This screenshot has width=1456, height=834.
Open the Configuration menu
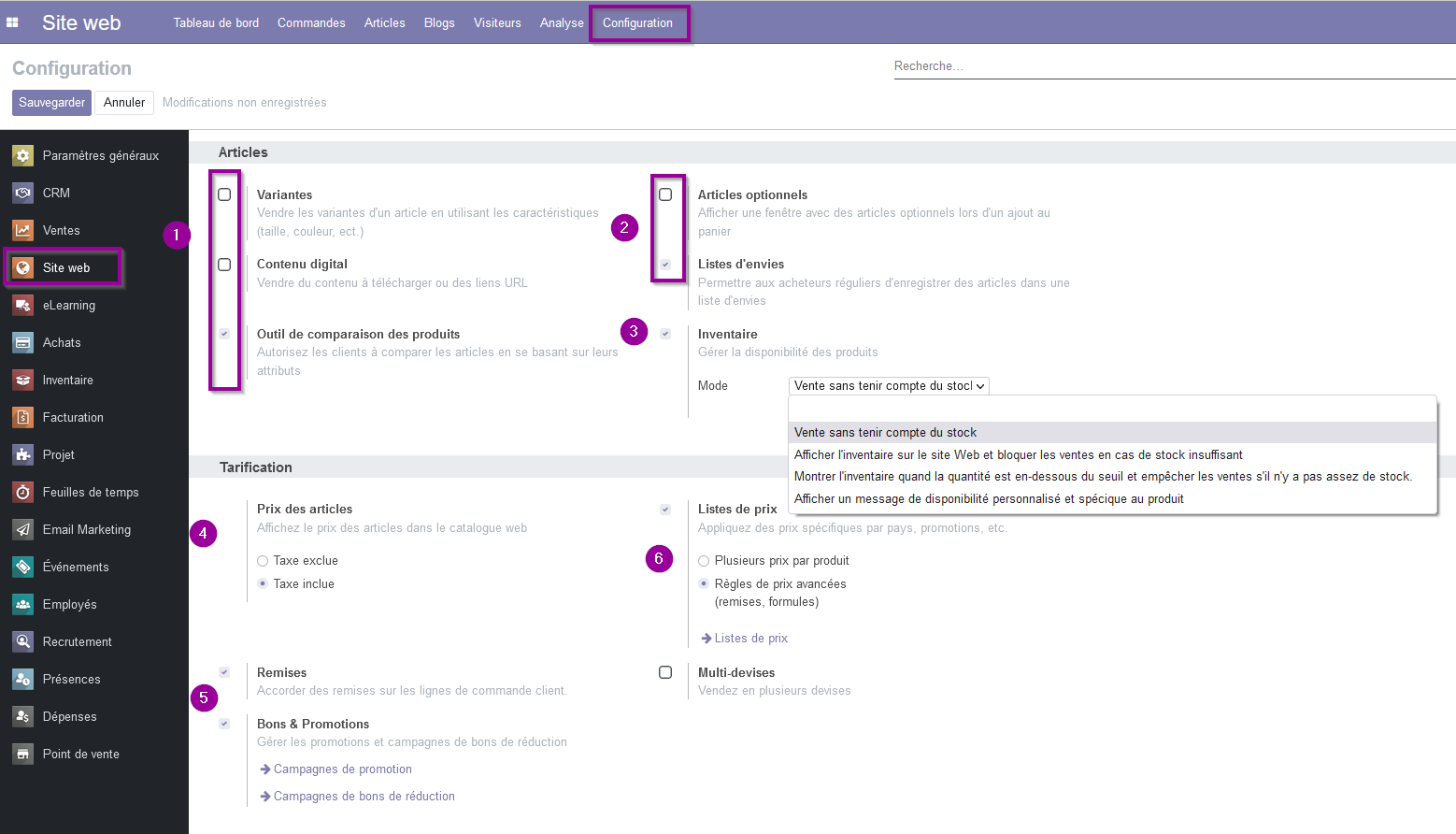[637, 22]
